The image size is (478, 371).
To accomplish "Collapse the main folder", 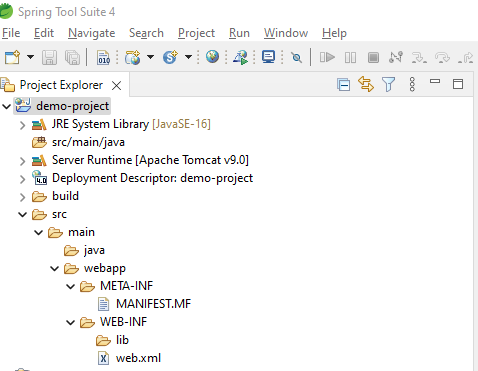I will pos(38,232).
